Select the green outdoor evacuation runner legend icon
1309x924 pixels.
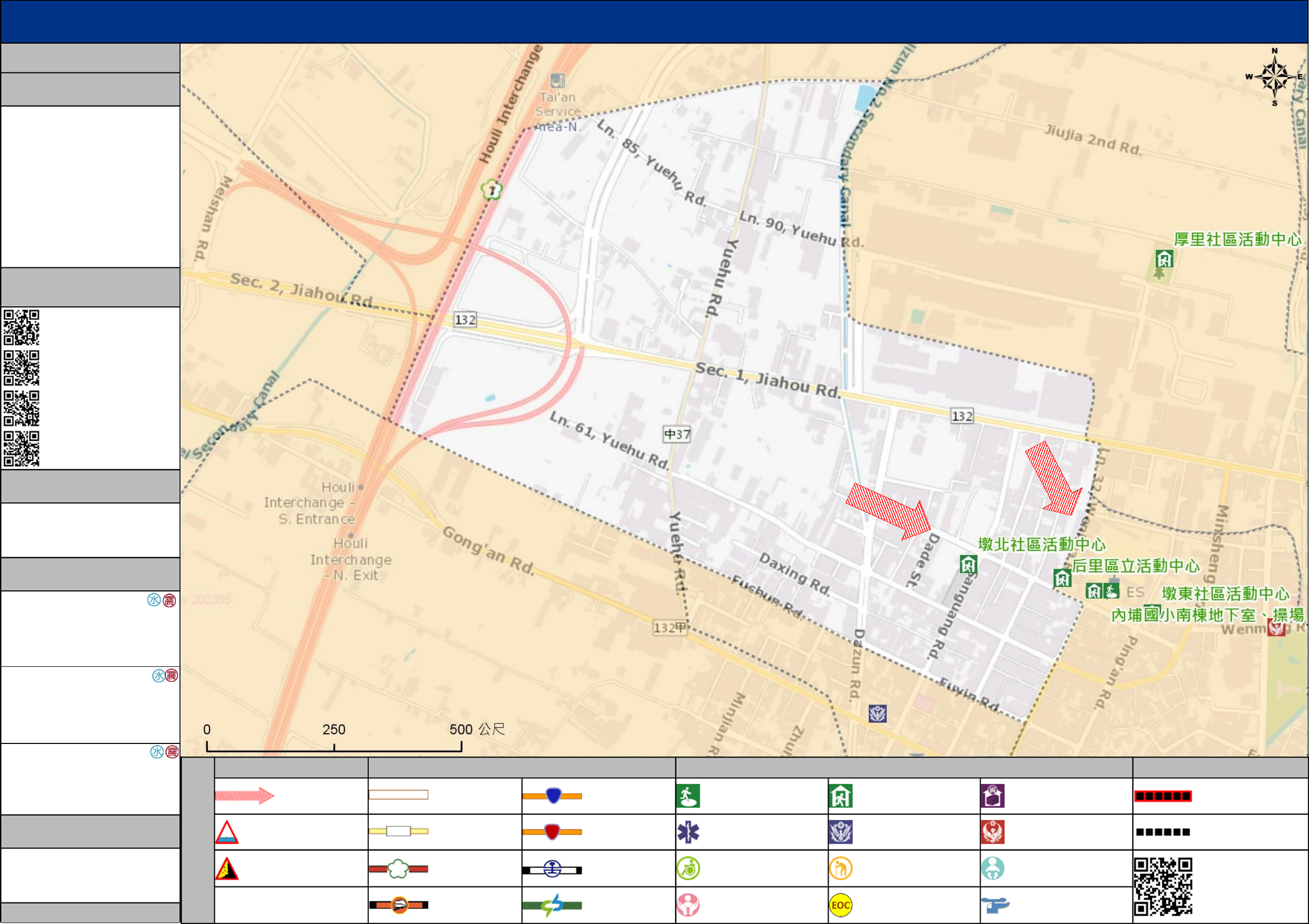(x=688, y=796)
